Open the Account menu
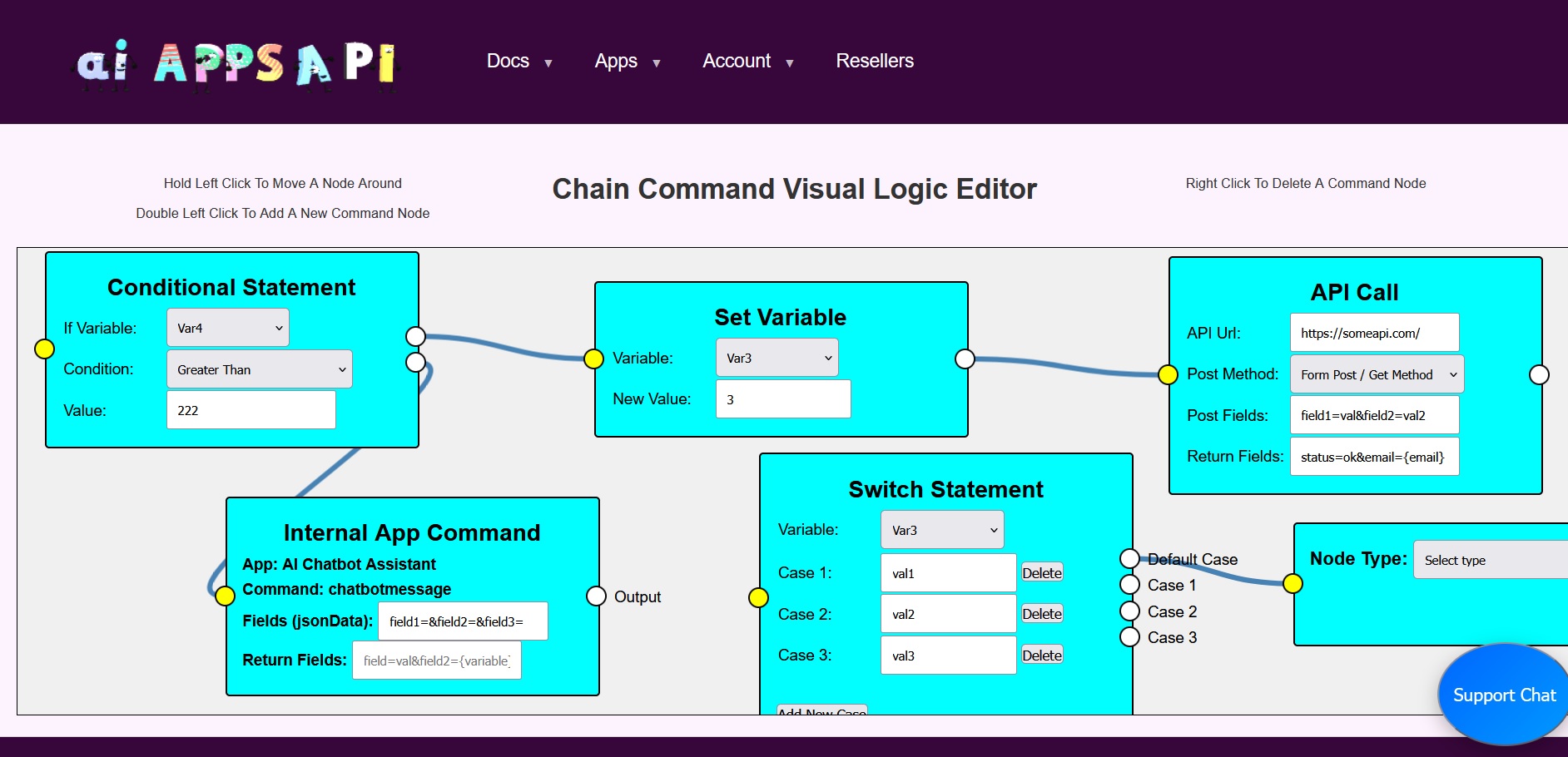Image resolution: width=1568 pixels, height=757 pixels. (x=747, y=62)
